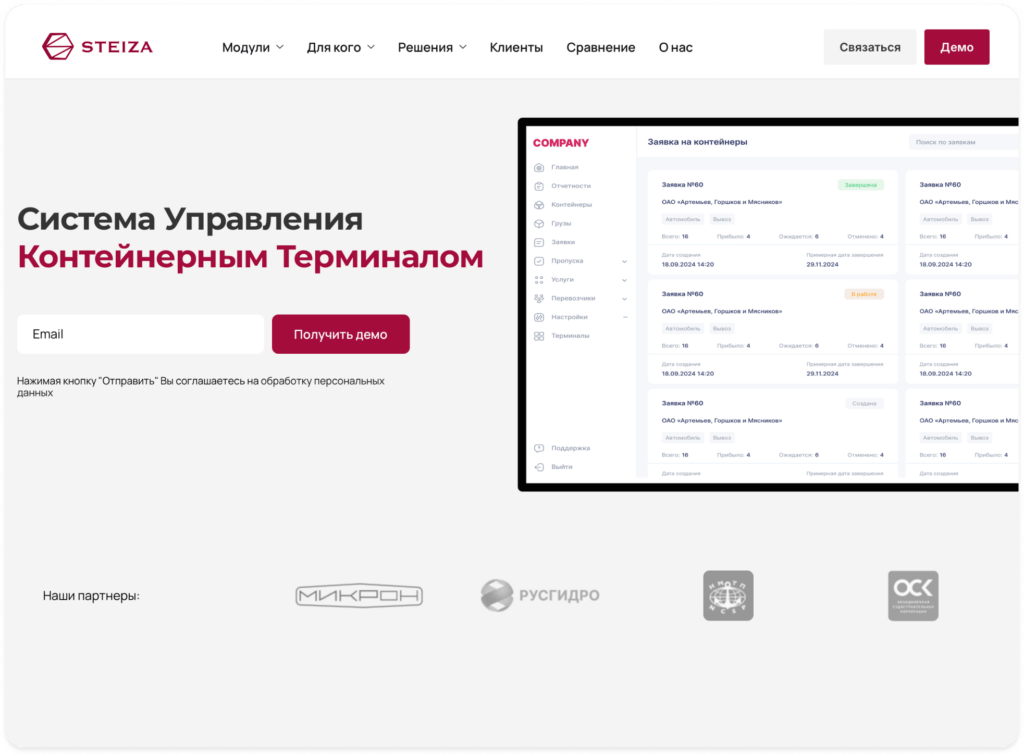Screen dimensions: 1024x756
Task: Click the Получить демо button
Action: tap(340, 334)
